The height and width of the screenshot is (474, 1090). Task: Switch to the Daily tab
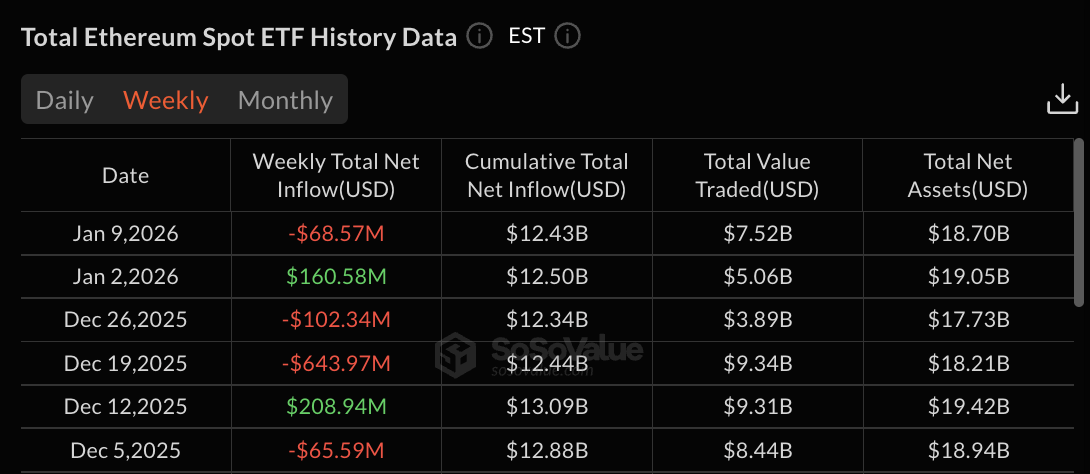[65, 100]
